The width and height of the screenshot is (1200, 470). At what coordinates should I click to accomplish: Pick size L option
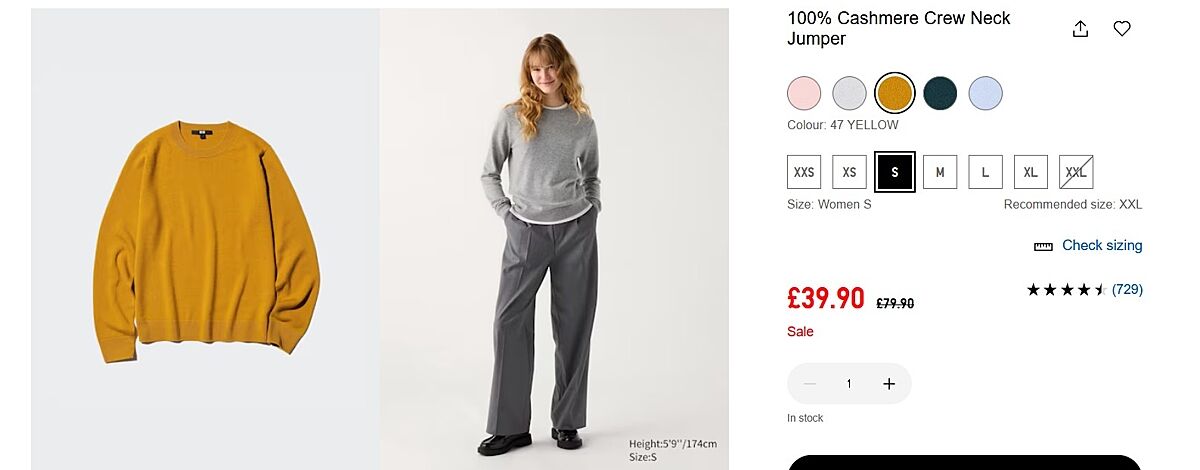point(985,172)
